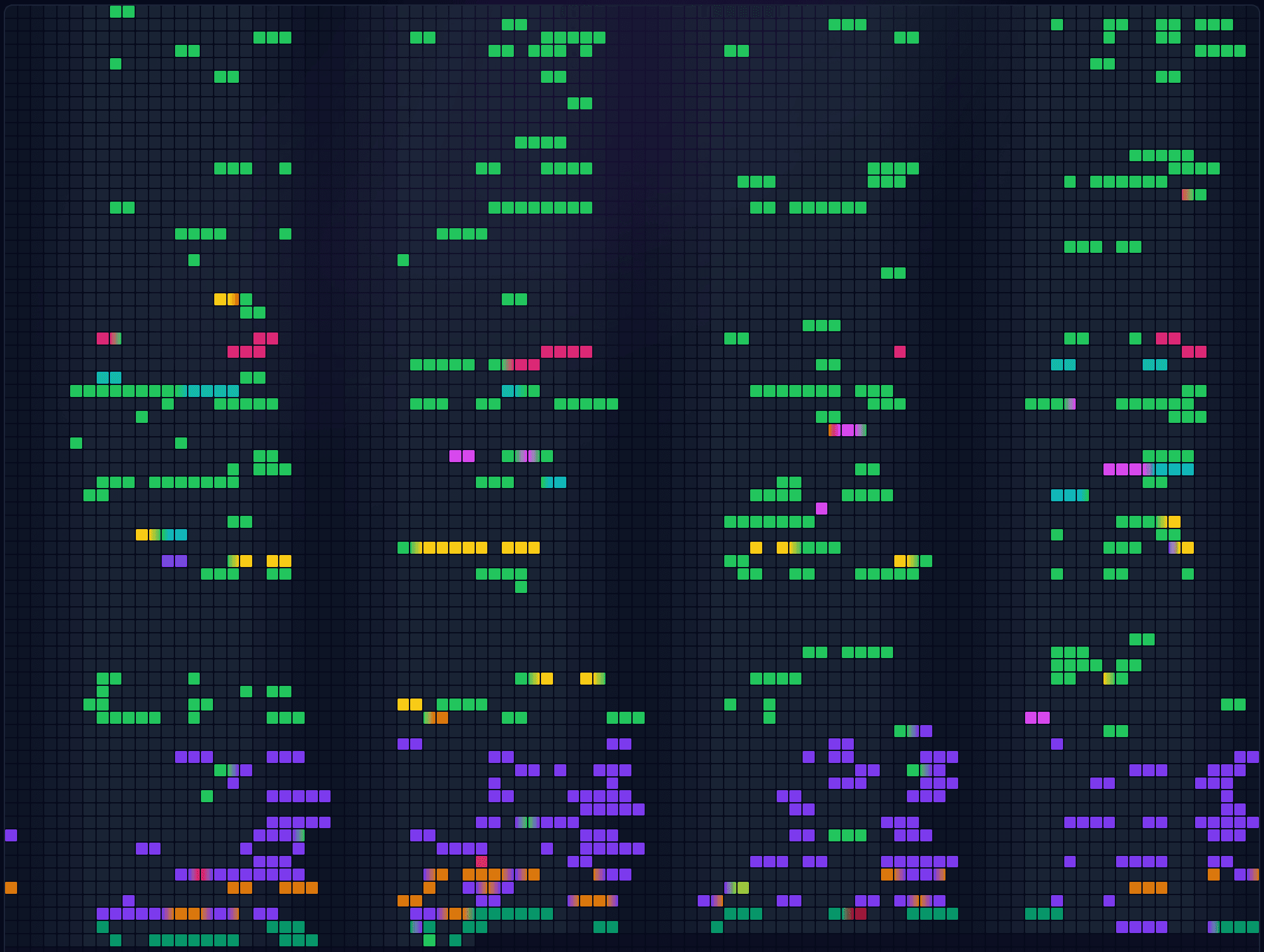Click the dark crimson cell among teal cells
The height and width of the screenshot is (952, 1264).
point(861,913)
